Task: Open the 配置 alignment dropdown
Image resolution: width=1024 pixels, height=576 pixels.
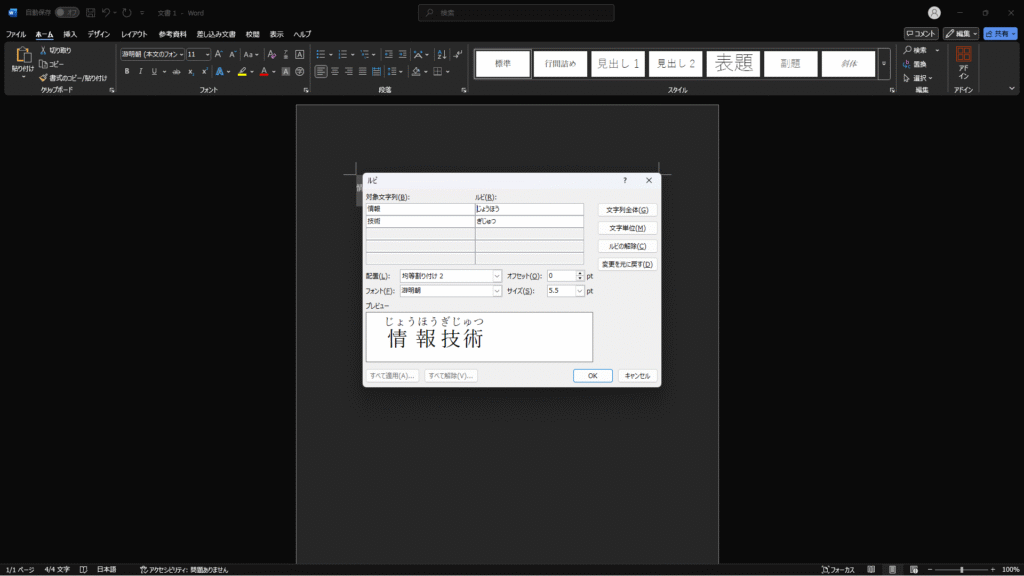Action: click(451, 276)
